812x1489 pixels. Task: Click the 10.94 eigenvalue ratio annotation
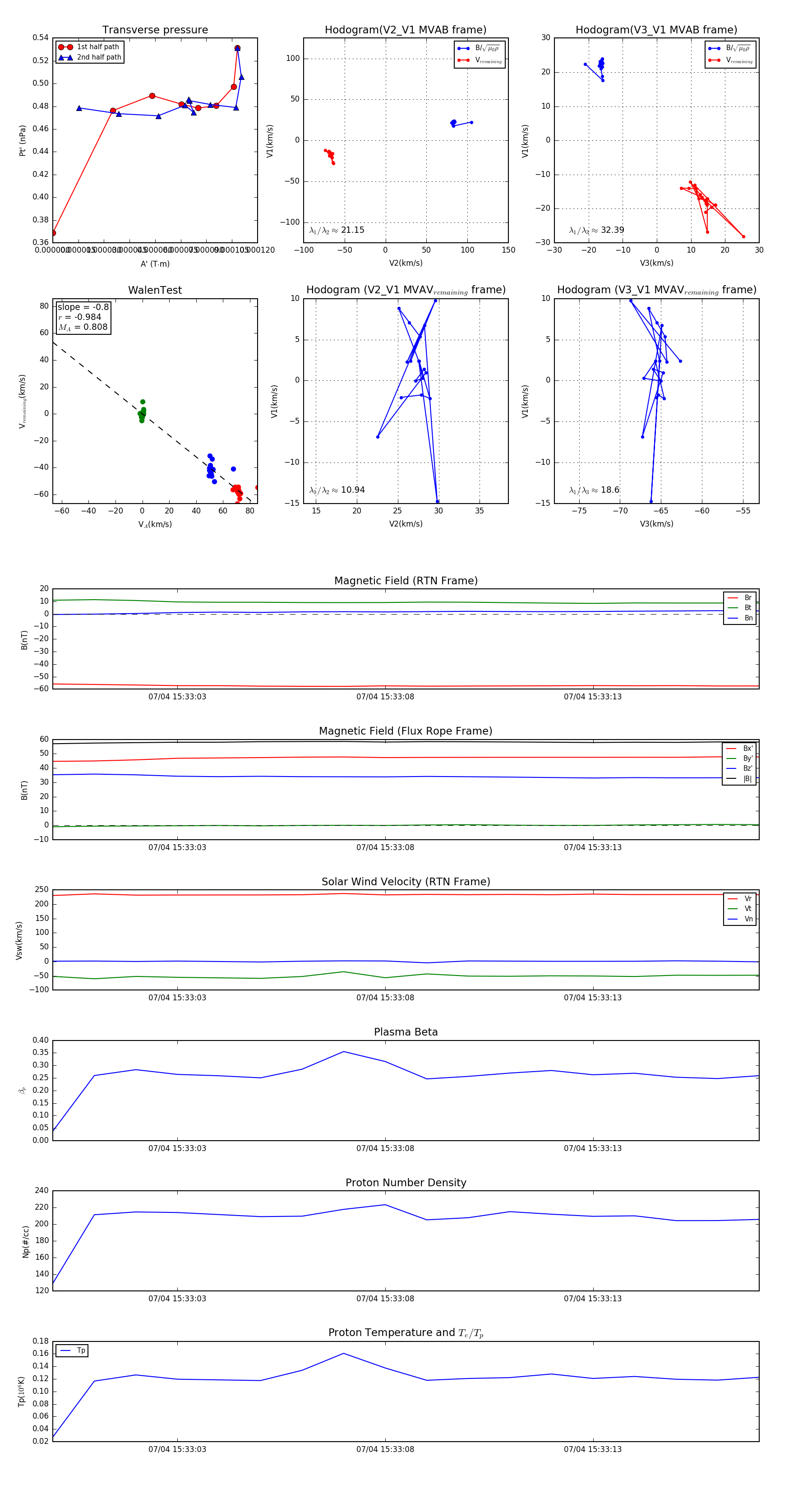pyautogui.click(x=337, y=490)
